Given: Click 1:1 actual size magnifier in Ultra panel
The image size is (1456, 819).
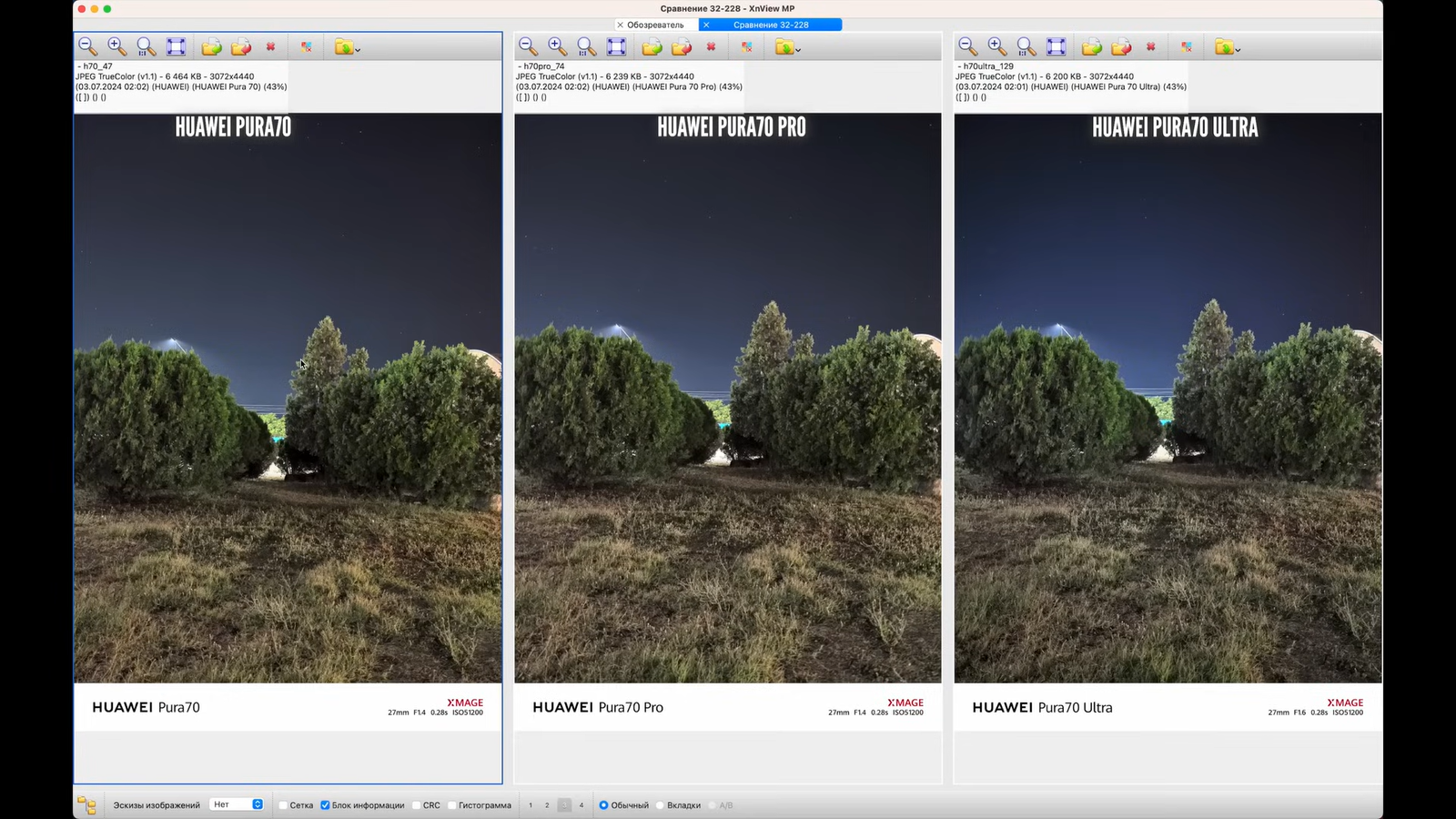Looking at the screenshot, I should click(1026, 46).
